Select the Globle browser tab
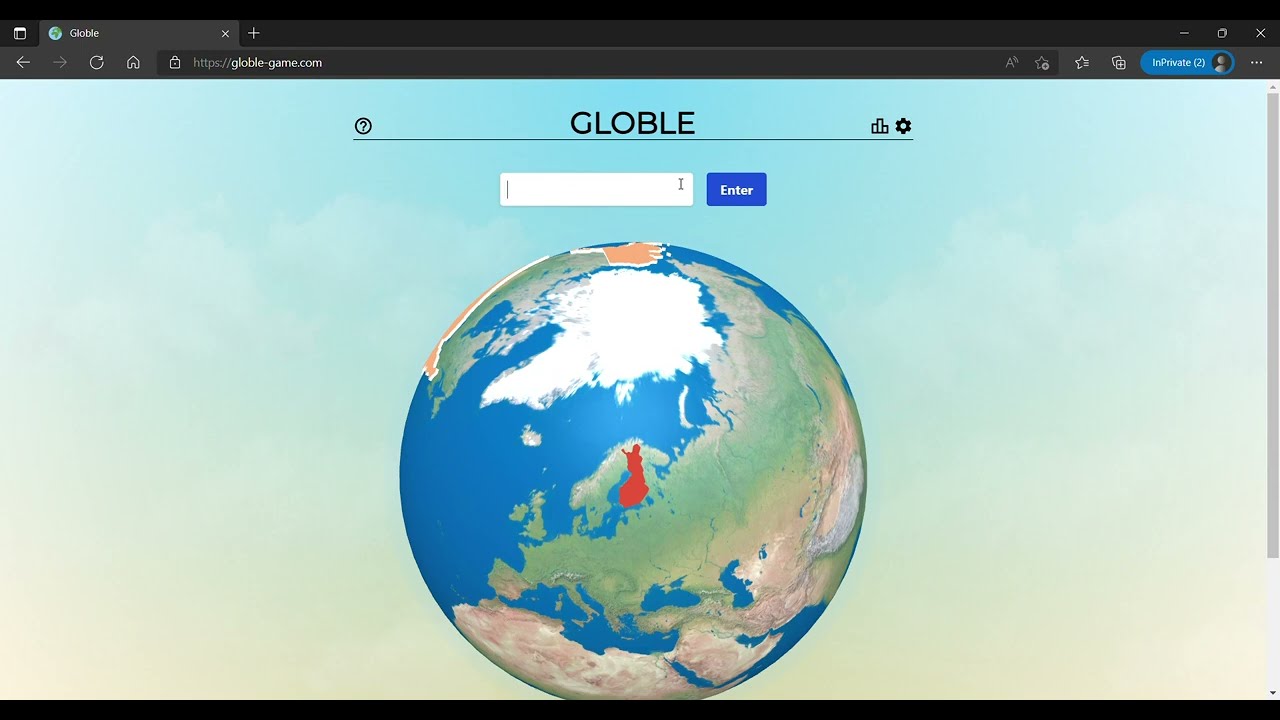Screen dimensions: 1280x720 [x=139, y=33]
